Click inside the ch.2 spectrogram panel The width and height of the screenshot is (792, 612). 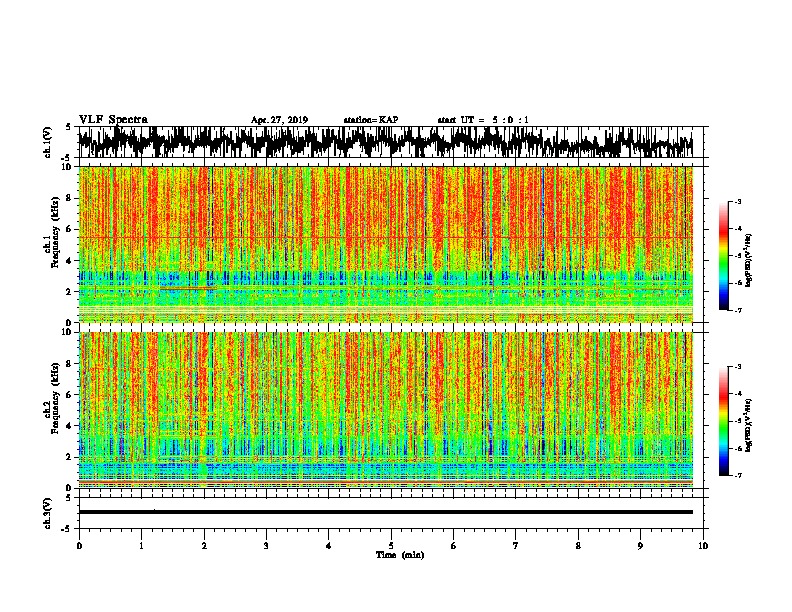point(385,410)
